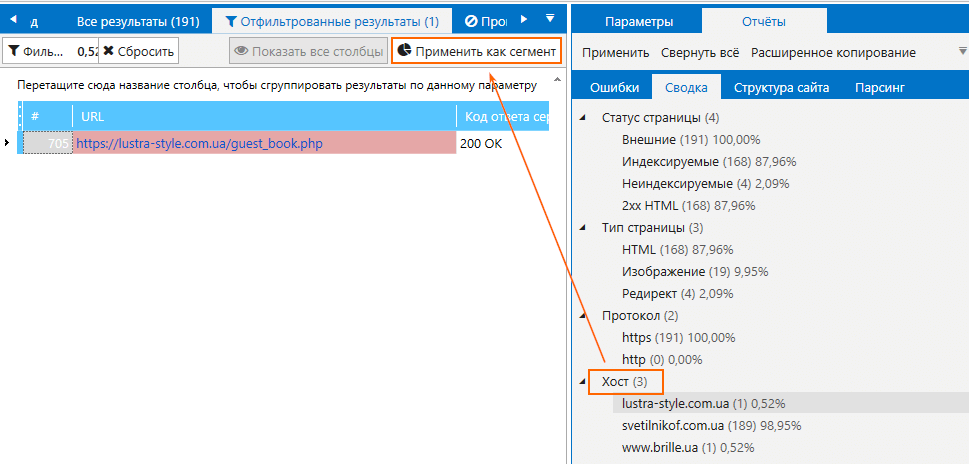
Task: Click Применить как сегмент button
Action: click(x=476, y=51)
